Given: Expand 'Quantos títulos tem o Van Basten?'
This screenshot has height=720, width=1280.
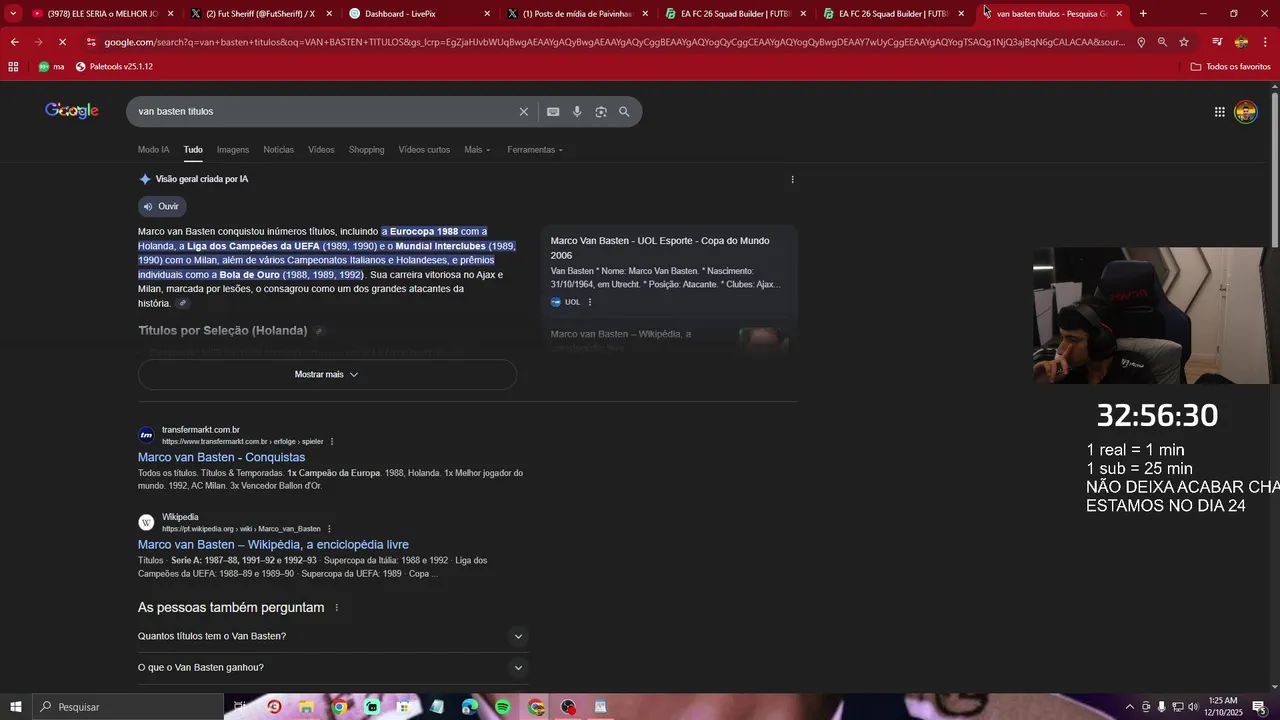Looking at the screenshot, I should 332,636.
